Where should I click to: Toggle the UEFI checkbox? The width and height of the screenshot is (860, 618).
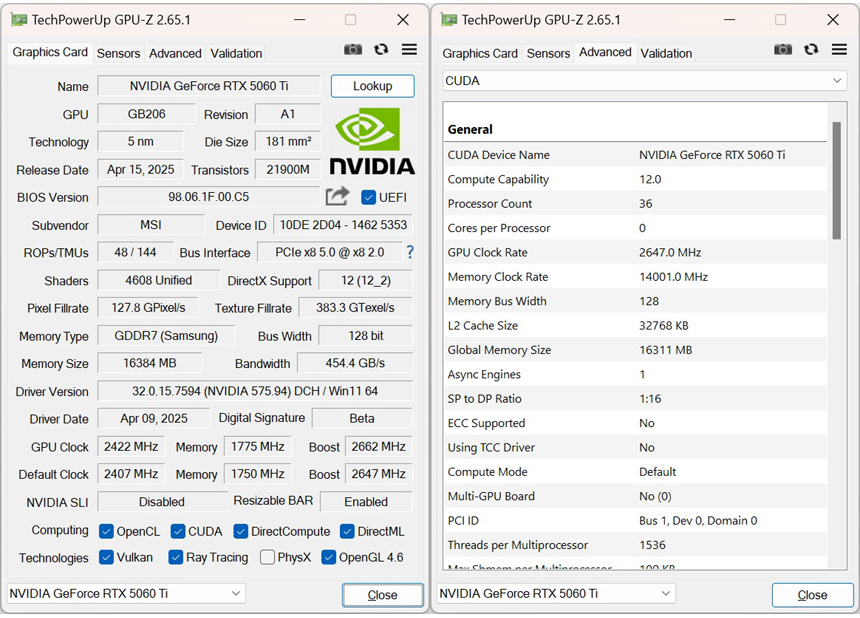(x=368, y=197)
